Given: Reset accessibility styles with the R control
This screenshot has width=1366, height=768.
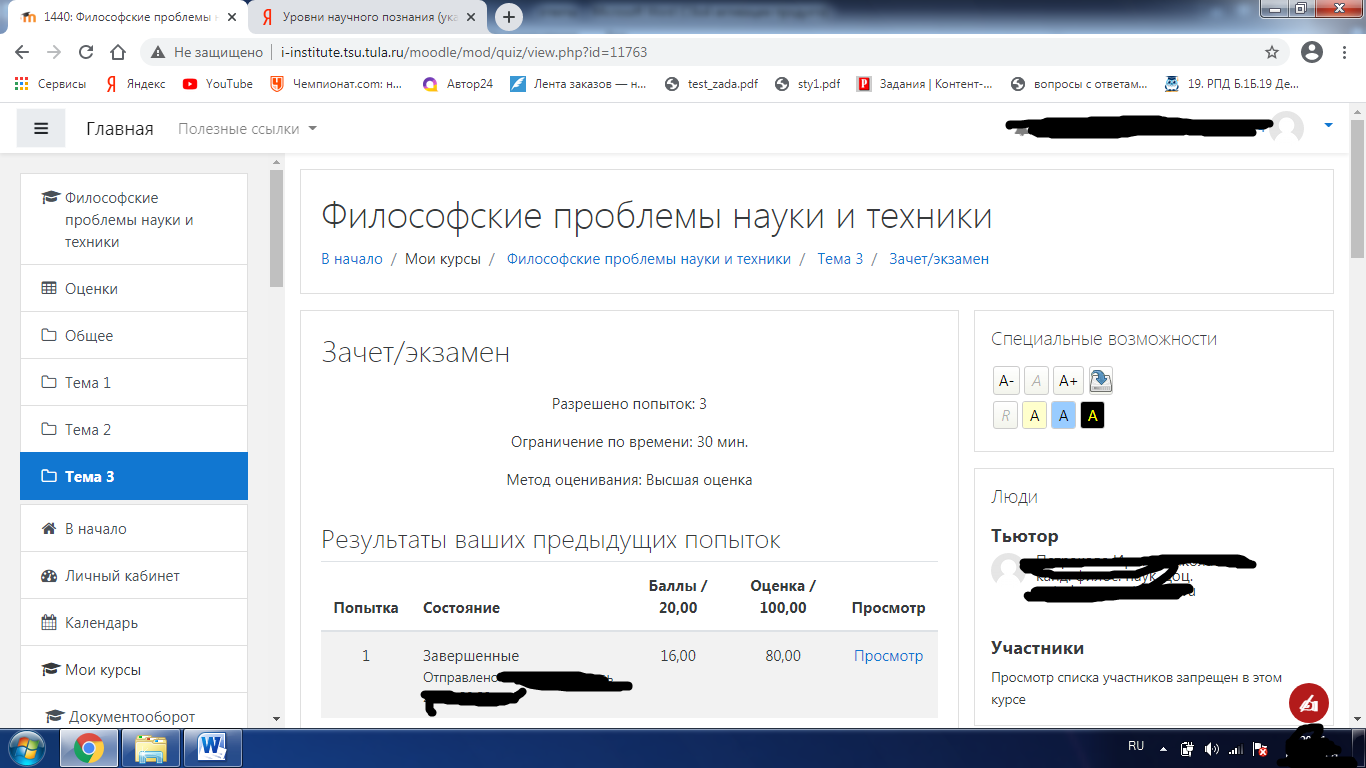Looking at the screenshot, I should point(1005,414).
